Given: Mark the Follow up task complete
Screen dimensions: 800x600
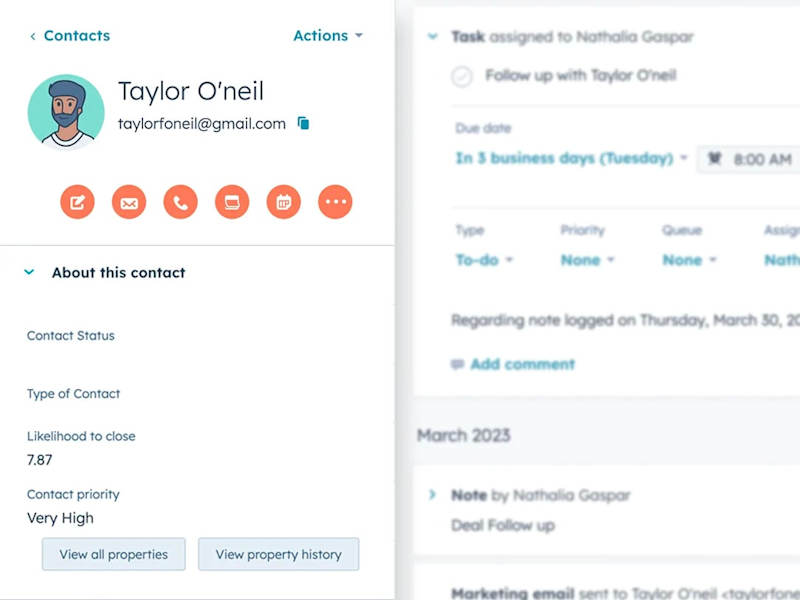Looking at the screenshot, I should [462, 77].
